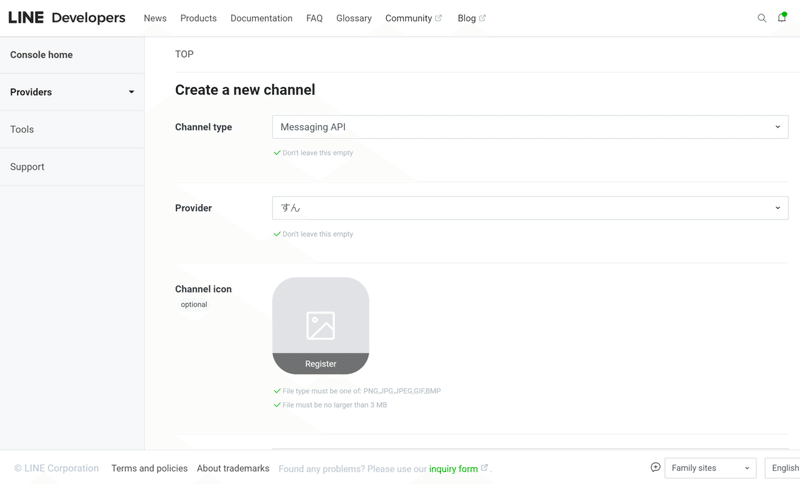Open the Provider dropdown
The width and height of the screenshot is (800, 484).
click(x=530, y=208)
